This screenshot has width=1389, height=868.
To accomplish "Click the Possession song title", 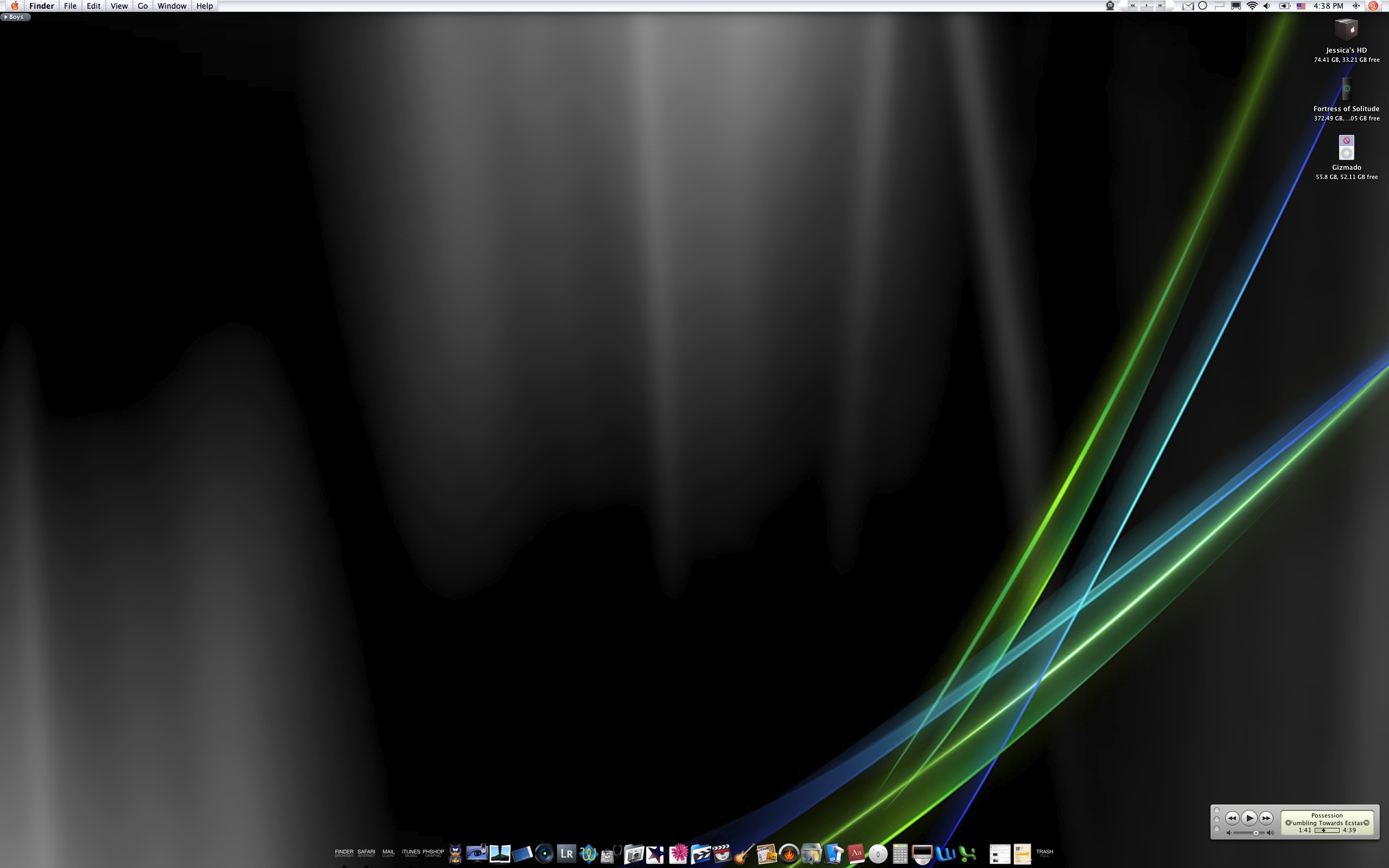I will point(1327,815).
